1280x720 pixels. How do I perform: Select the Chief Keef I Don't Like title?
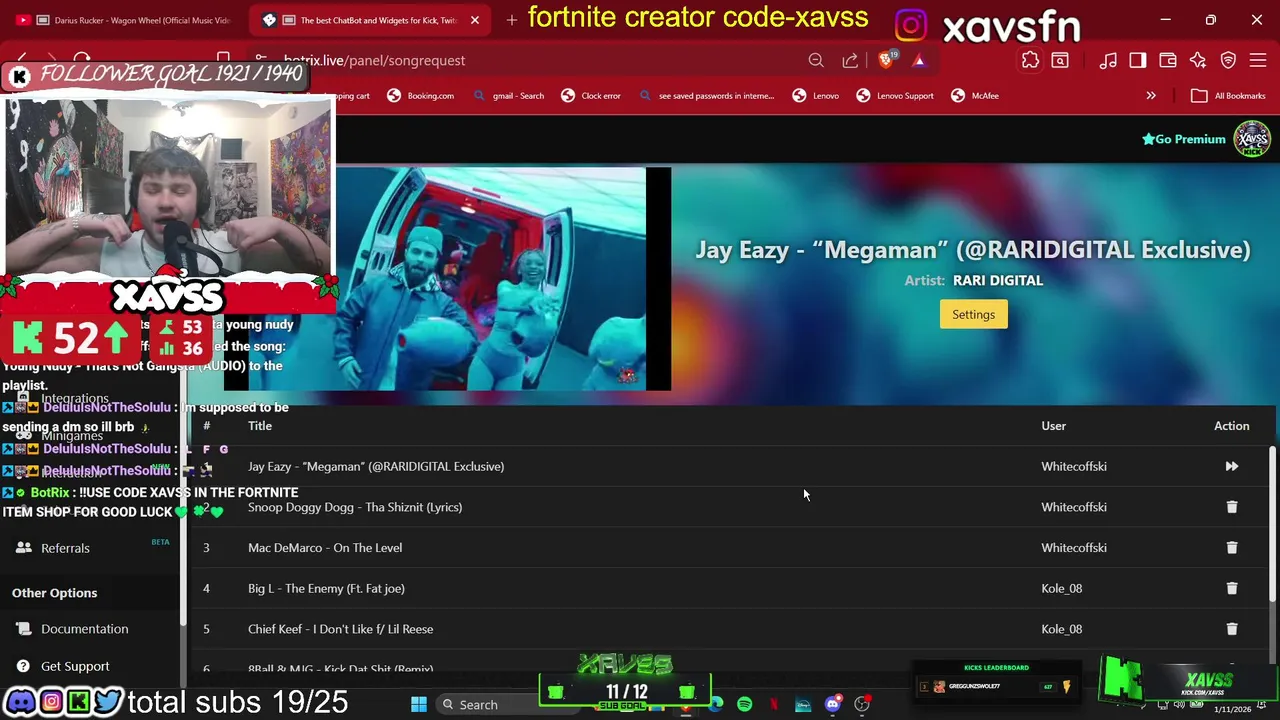pyautogui.click(x=340, y=629)
